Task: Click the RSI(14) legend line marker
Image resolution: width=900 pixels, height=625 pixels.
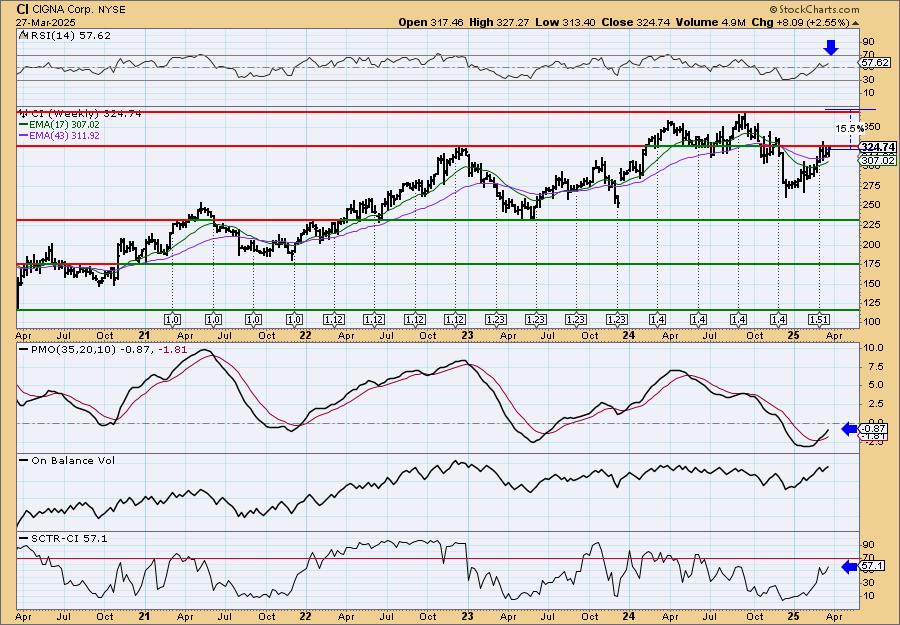Action: click(23, 35)
